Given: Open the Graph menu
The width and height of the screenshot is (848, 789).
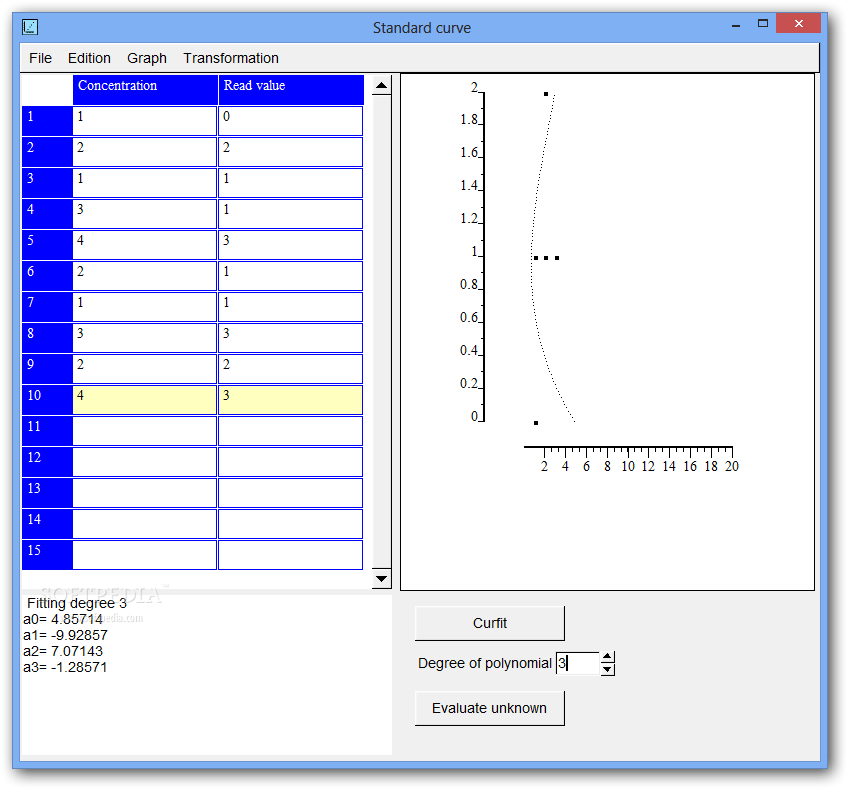Looking at the screenshot, I should click(147, 58).
